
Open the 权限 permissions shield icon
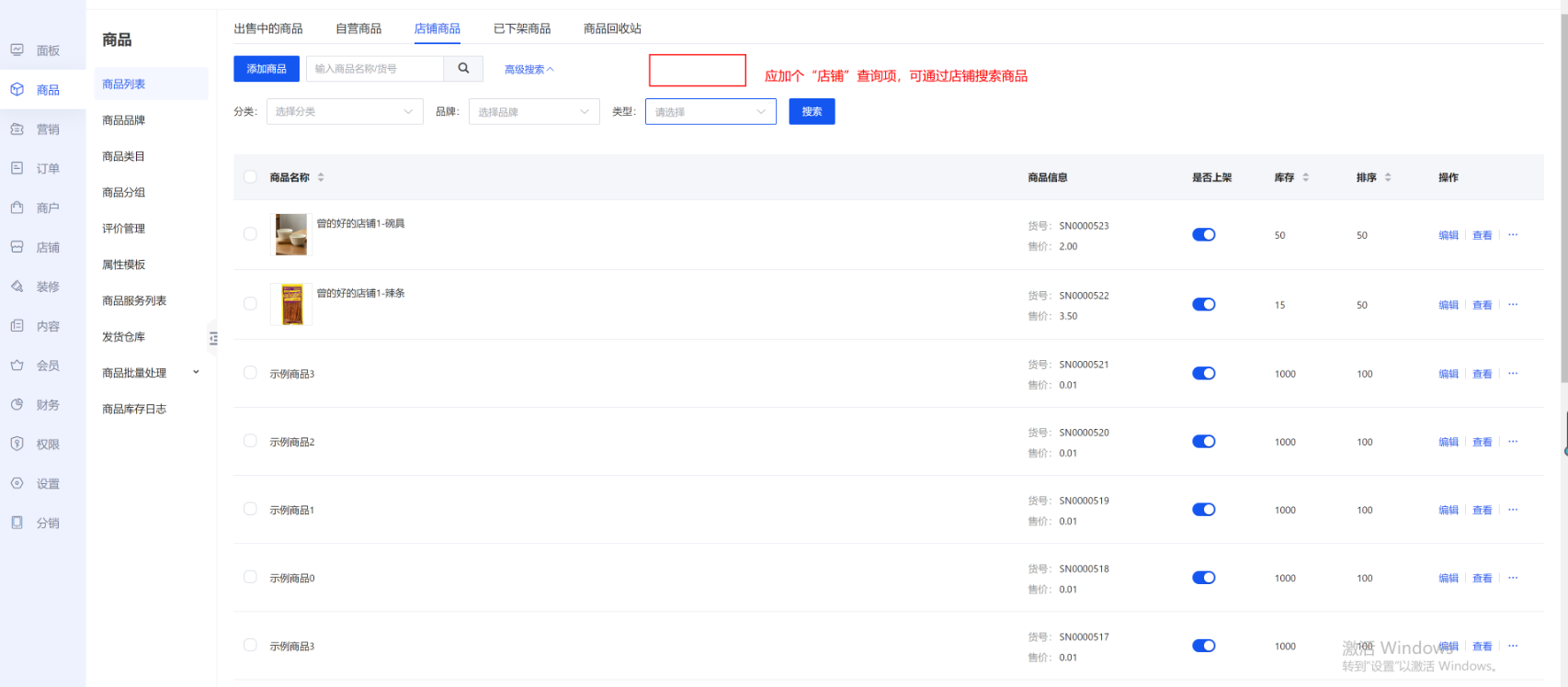pos(17,444)
